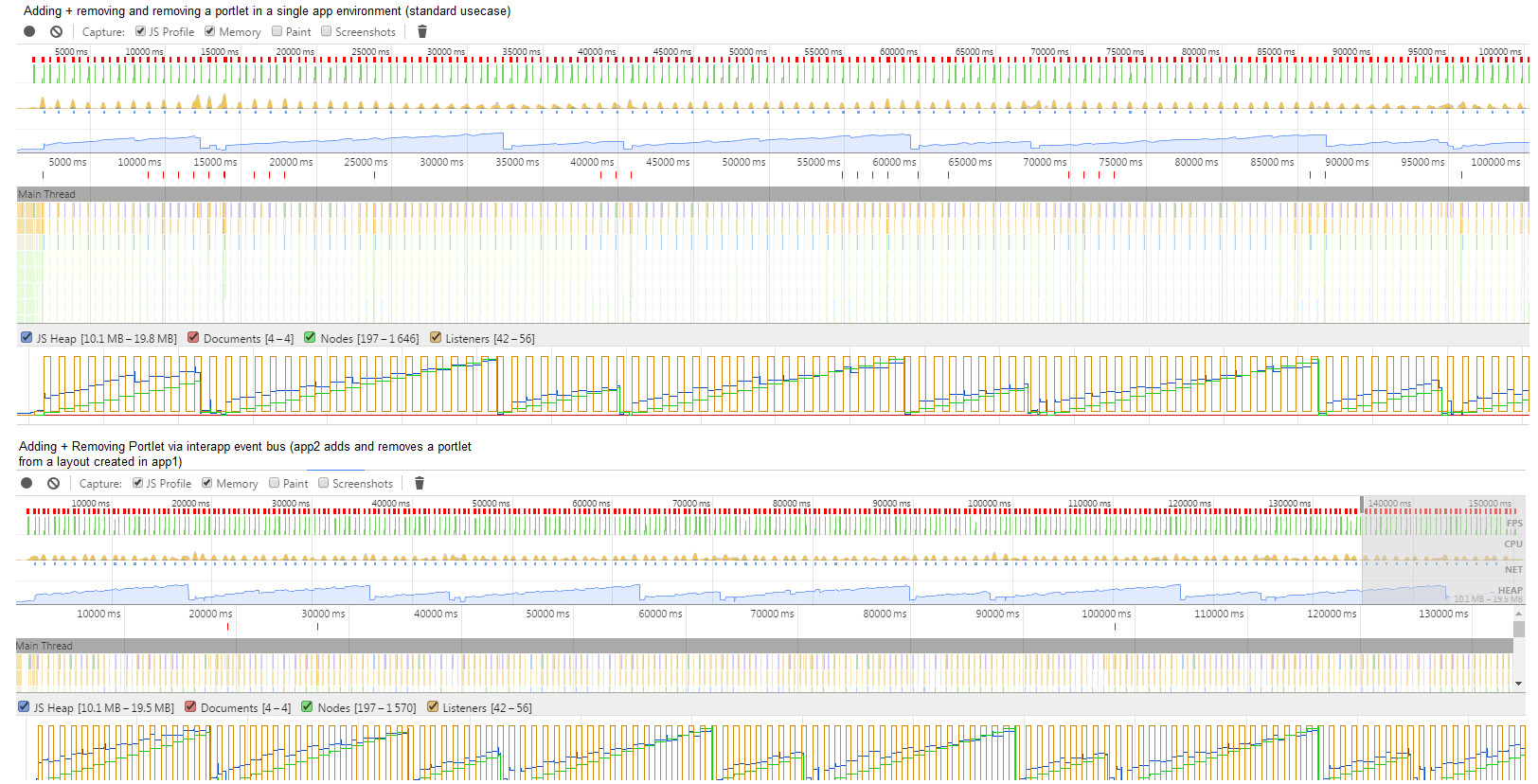This screenshot has height=784, width=1538.
Task: Click the 50000 ms mark on the single app ruler
Action: (743, 162)
